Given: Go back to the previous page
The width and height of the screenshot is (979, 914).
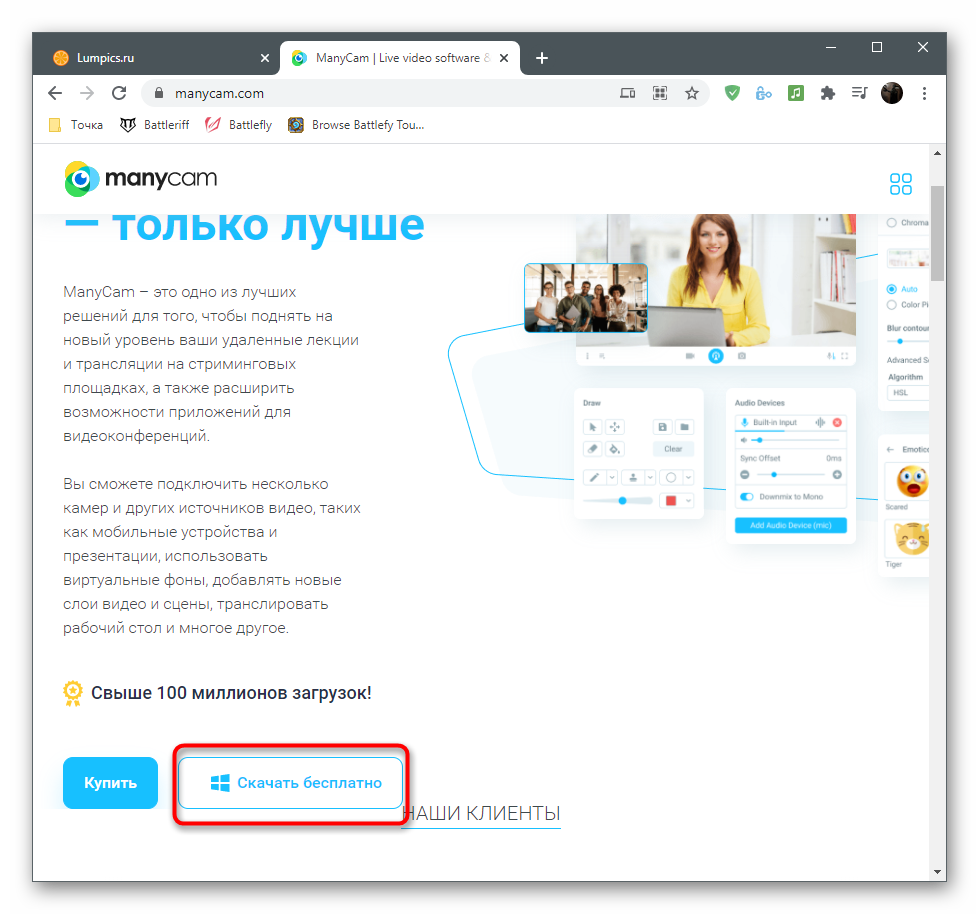Looking at the screenshot, I should [x=55, y=94].
